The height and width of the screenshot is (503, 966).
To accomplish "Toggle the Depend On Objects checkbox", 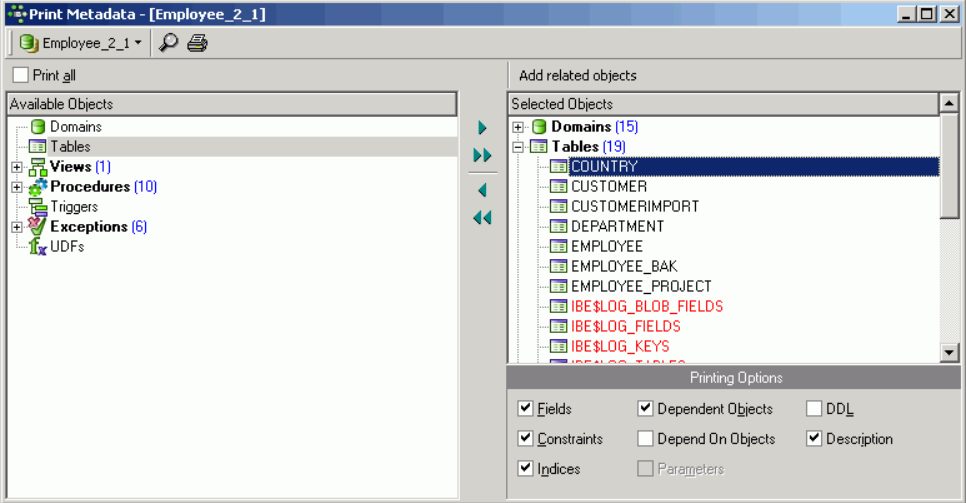I will click(646, 439).
